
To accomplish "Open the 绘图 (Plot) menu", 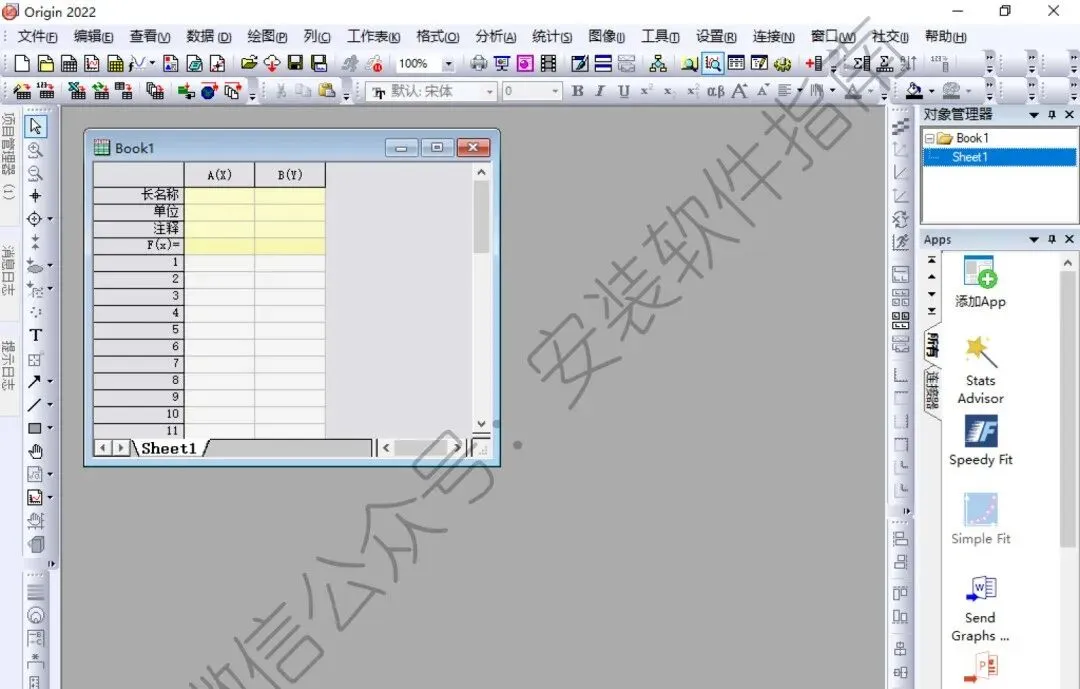I will (x=267, y=37).
